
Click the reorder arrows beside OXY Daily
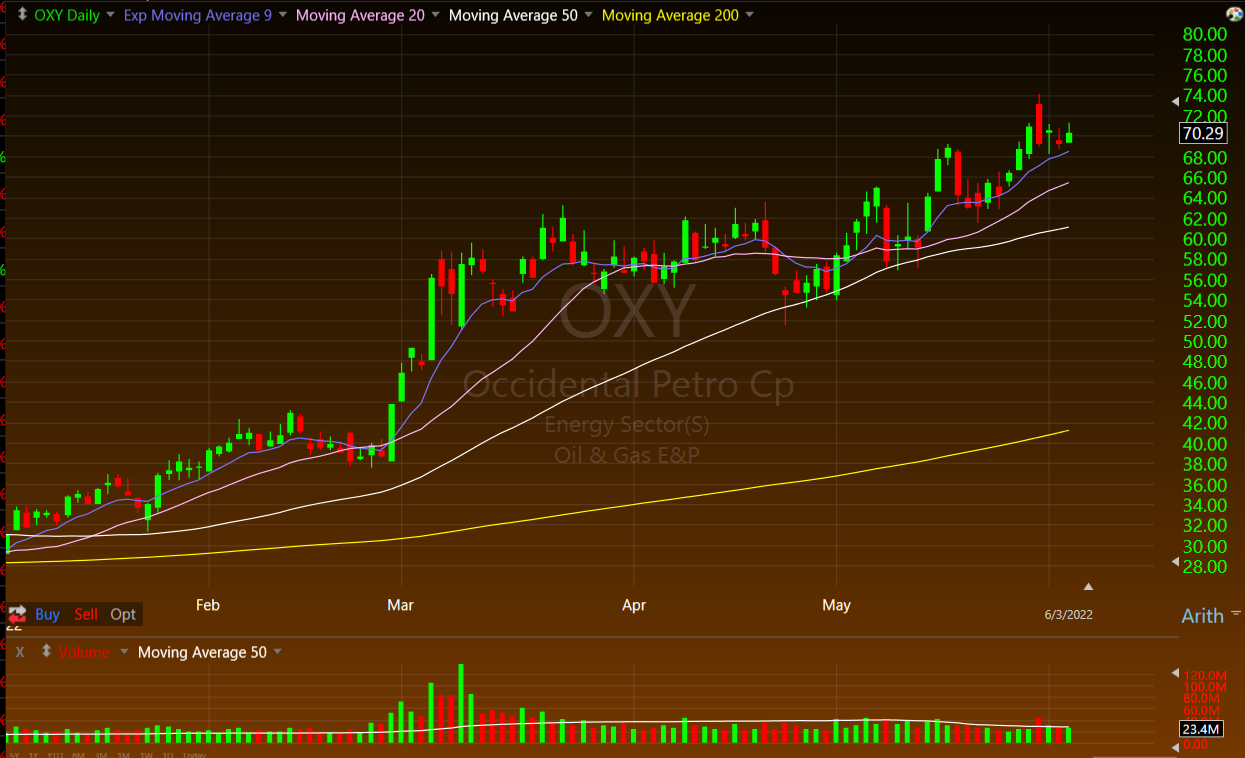(22, 15)
